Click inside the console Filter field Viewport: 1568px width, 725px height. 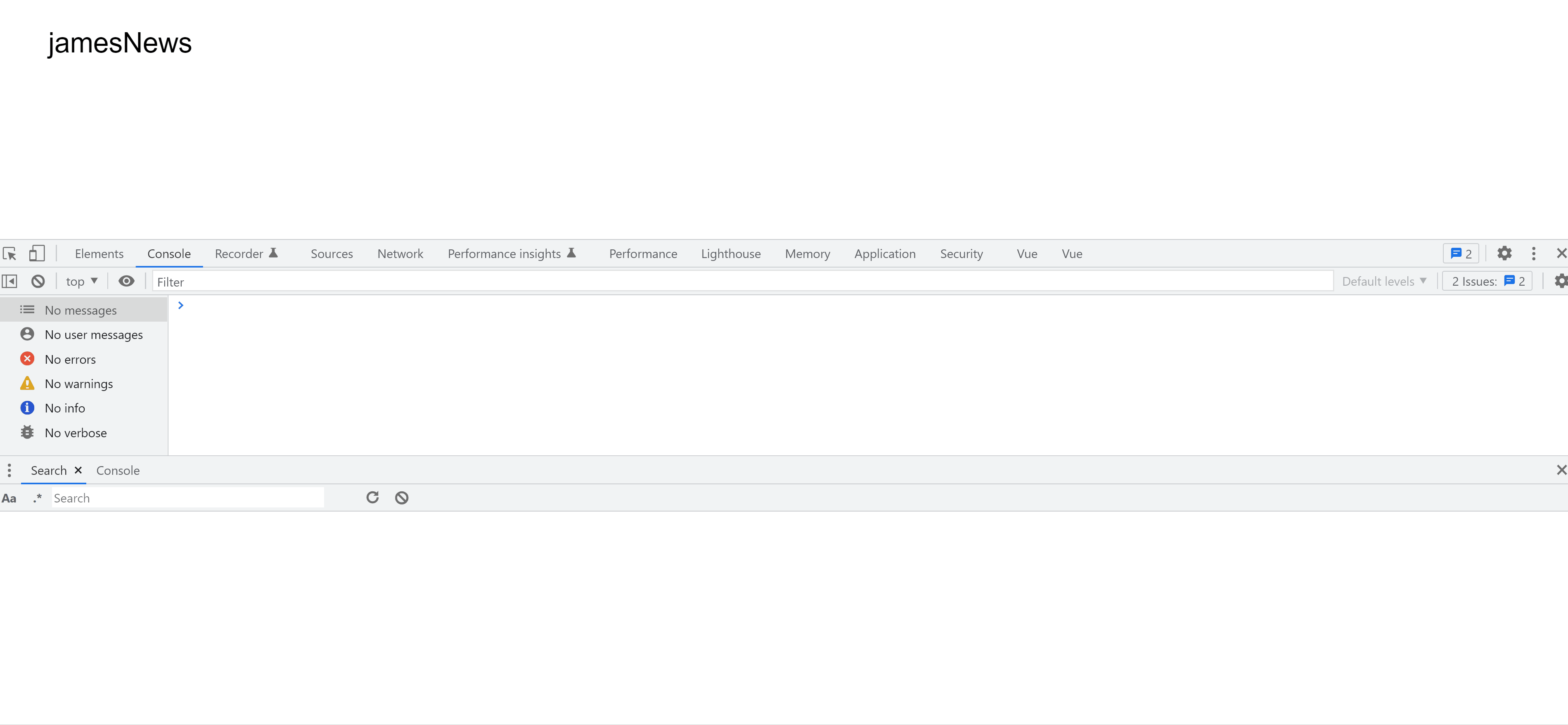point(244,281)
